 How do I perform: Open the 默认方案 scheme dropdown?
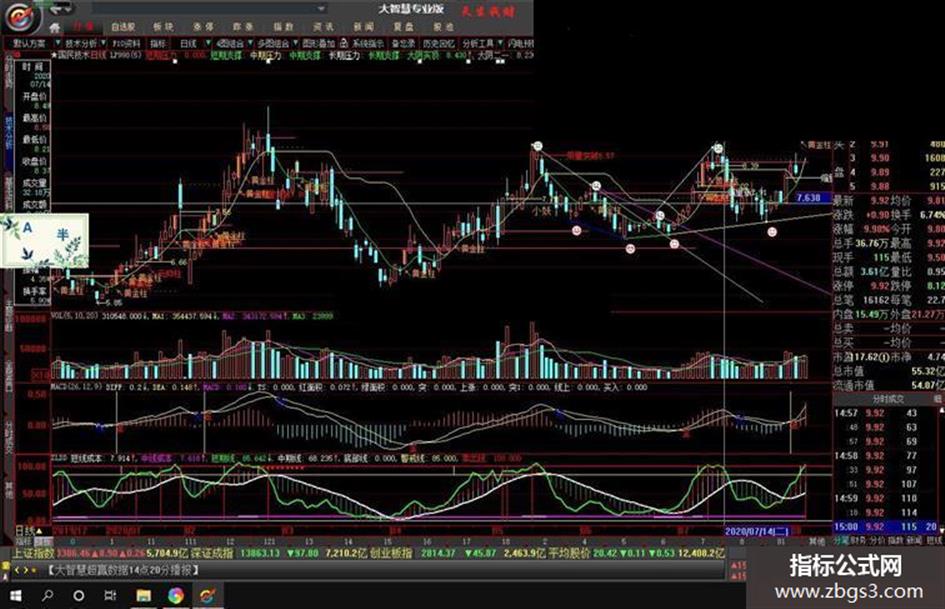pyautogui.click(x=34, y=43)
